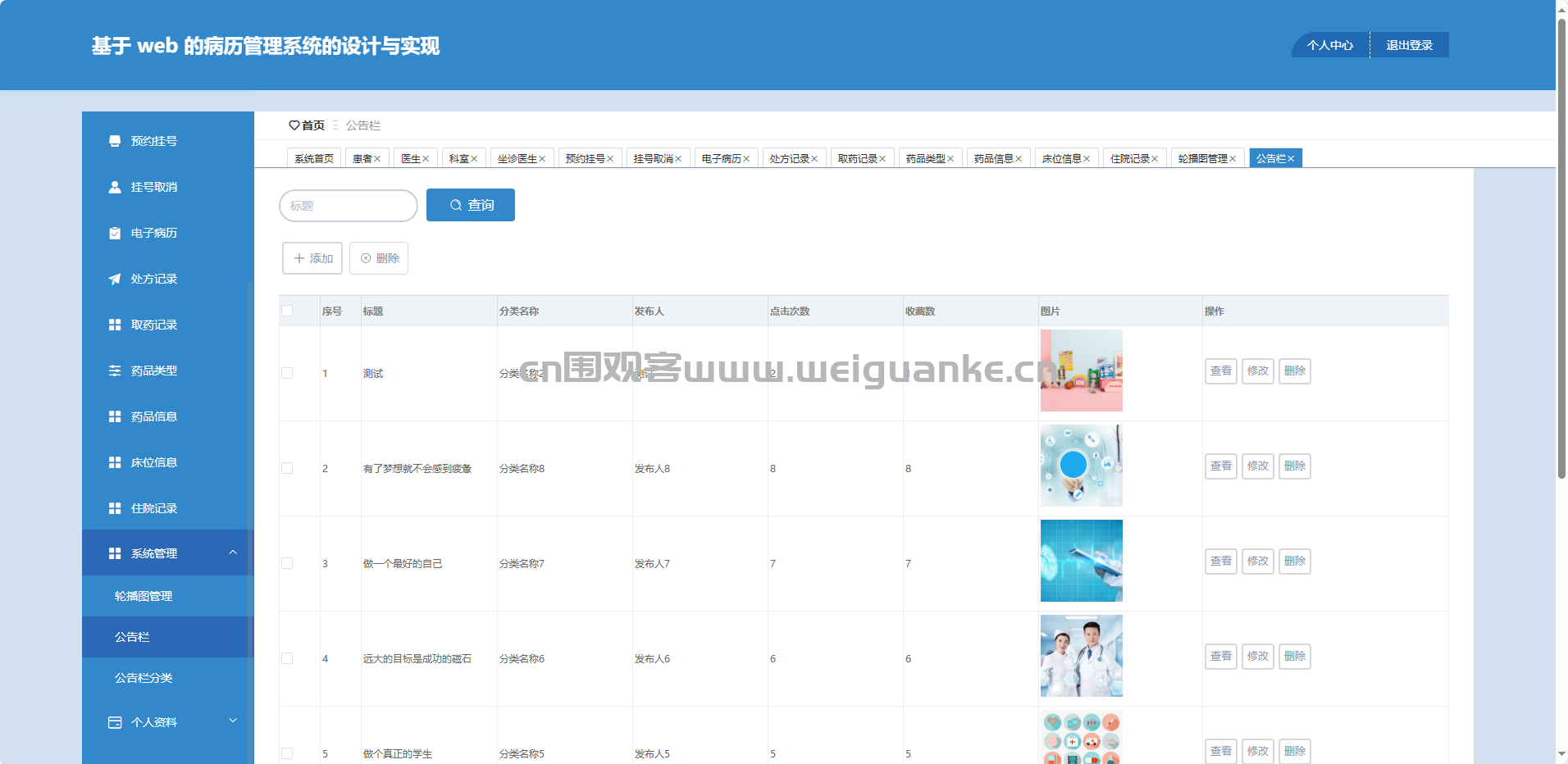The height and width of the screenshot is (764, 1568).
Task: Open the thumbnail in row 做一个最好的自己
Action: [1082, 561]
